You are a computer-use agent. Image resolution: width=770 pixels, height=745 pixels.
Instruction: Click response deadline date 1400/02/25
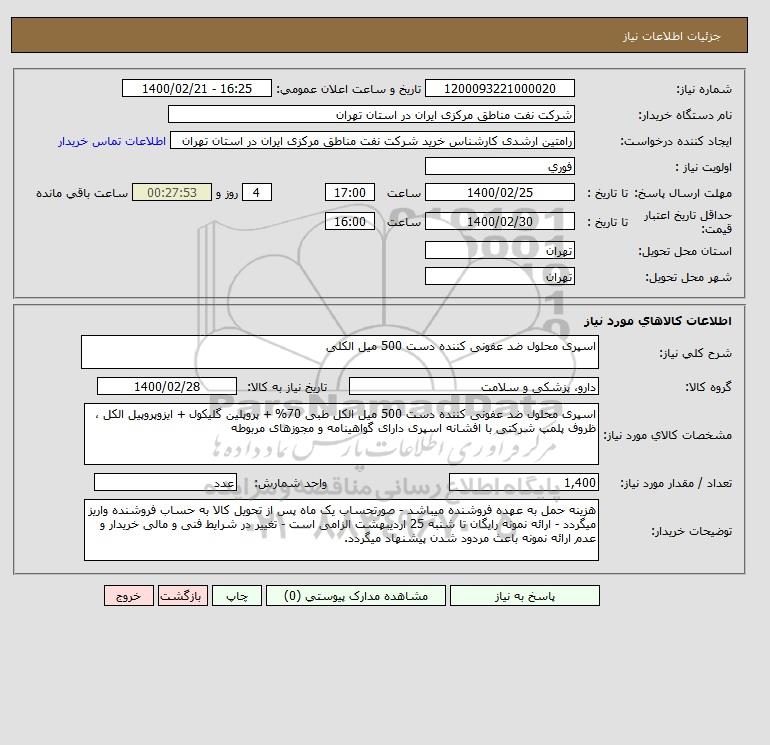499,193
